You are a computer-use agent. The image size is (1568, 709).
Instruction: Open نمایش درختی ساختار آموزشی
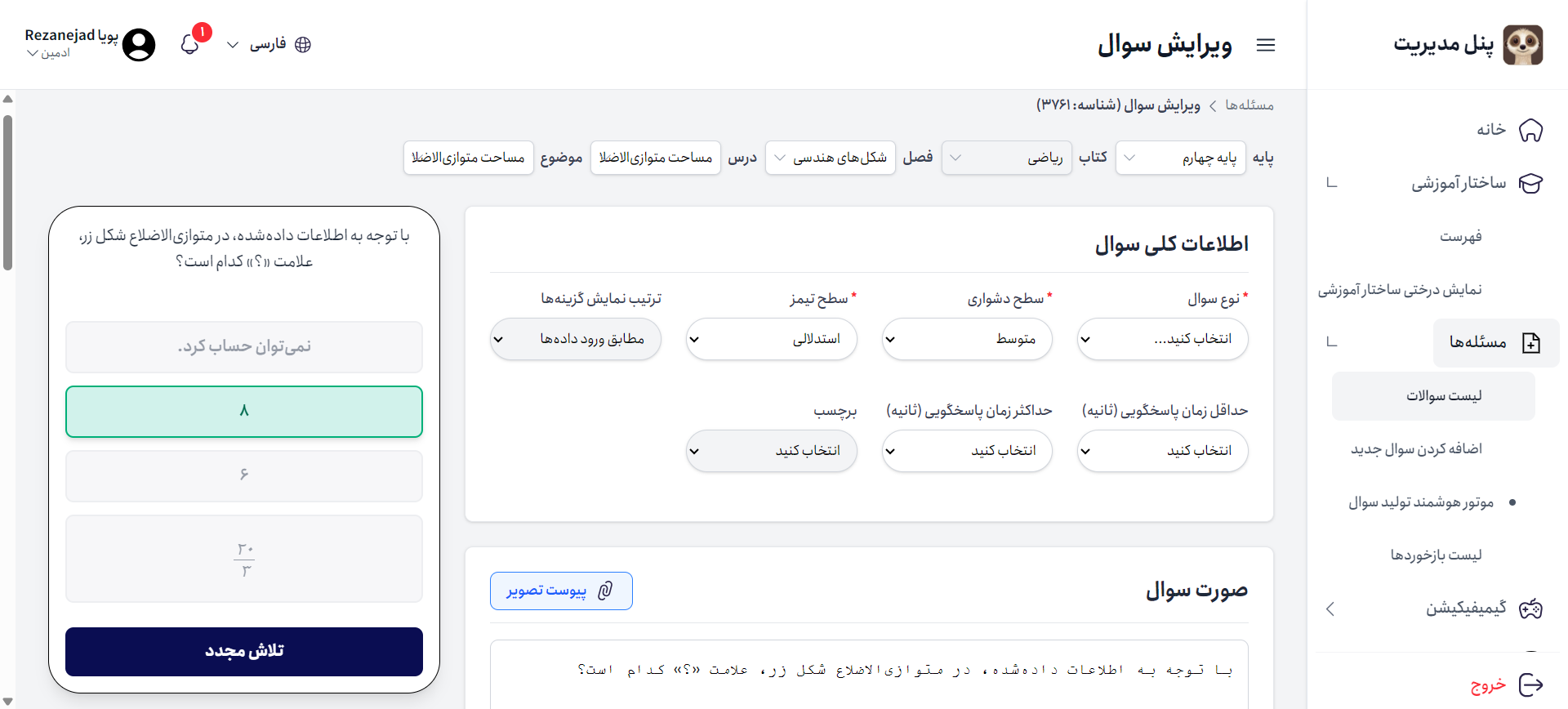coord(1400,290)
